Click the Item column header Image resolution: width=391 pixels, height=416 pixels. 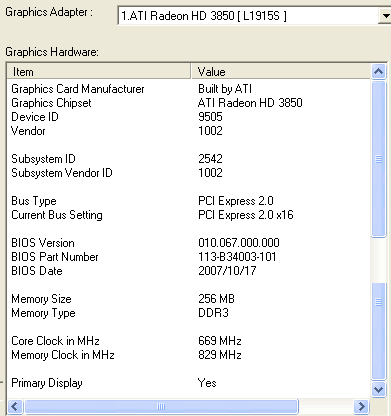pyautogui.click(x=99, y=72)
